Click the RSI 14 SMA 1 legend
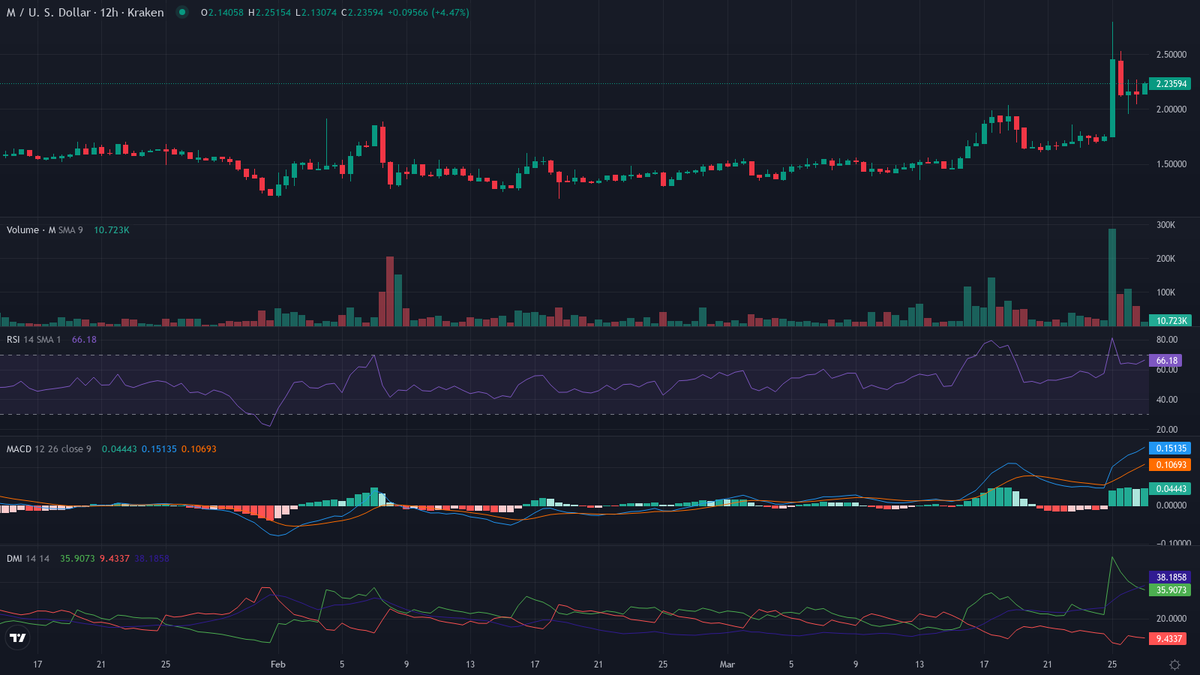 click(x=36, y=340)
